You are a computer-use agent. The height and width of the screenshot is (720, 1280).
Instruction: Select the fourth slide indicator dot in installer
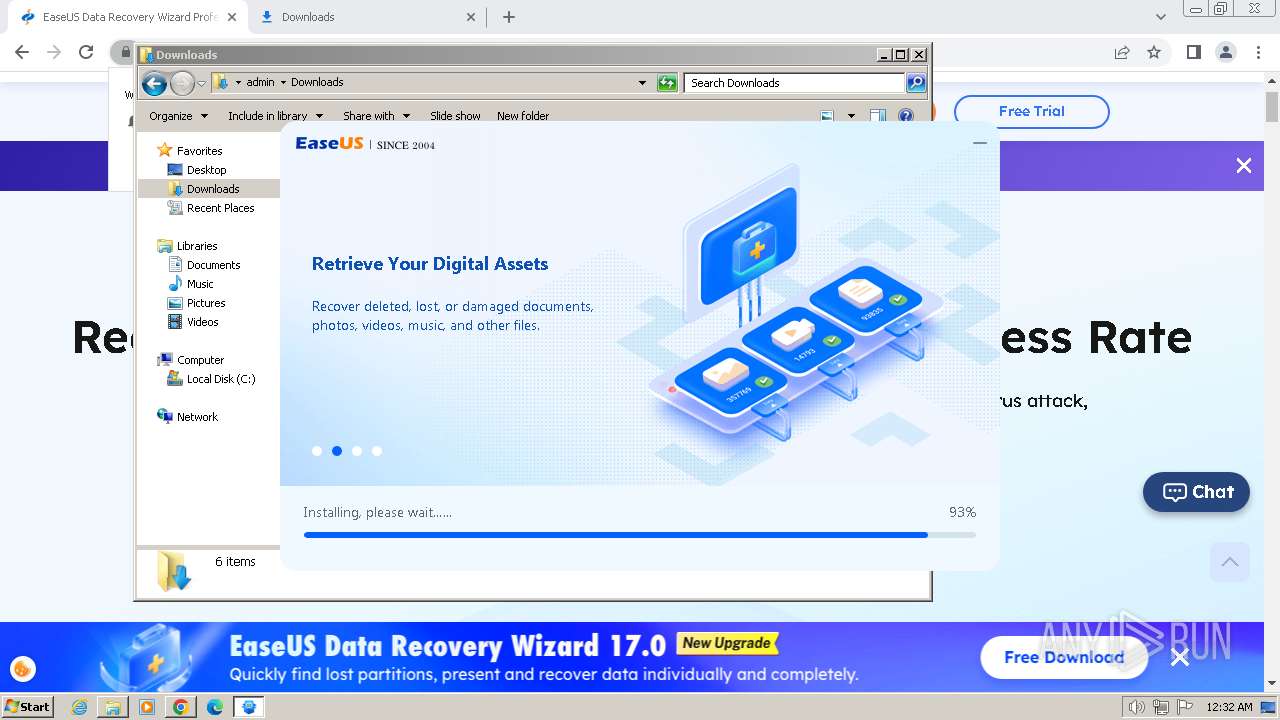(x=377, y=451)
